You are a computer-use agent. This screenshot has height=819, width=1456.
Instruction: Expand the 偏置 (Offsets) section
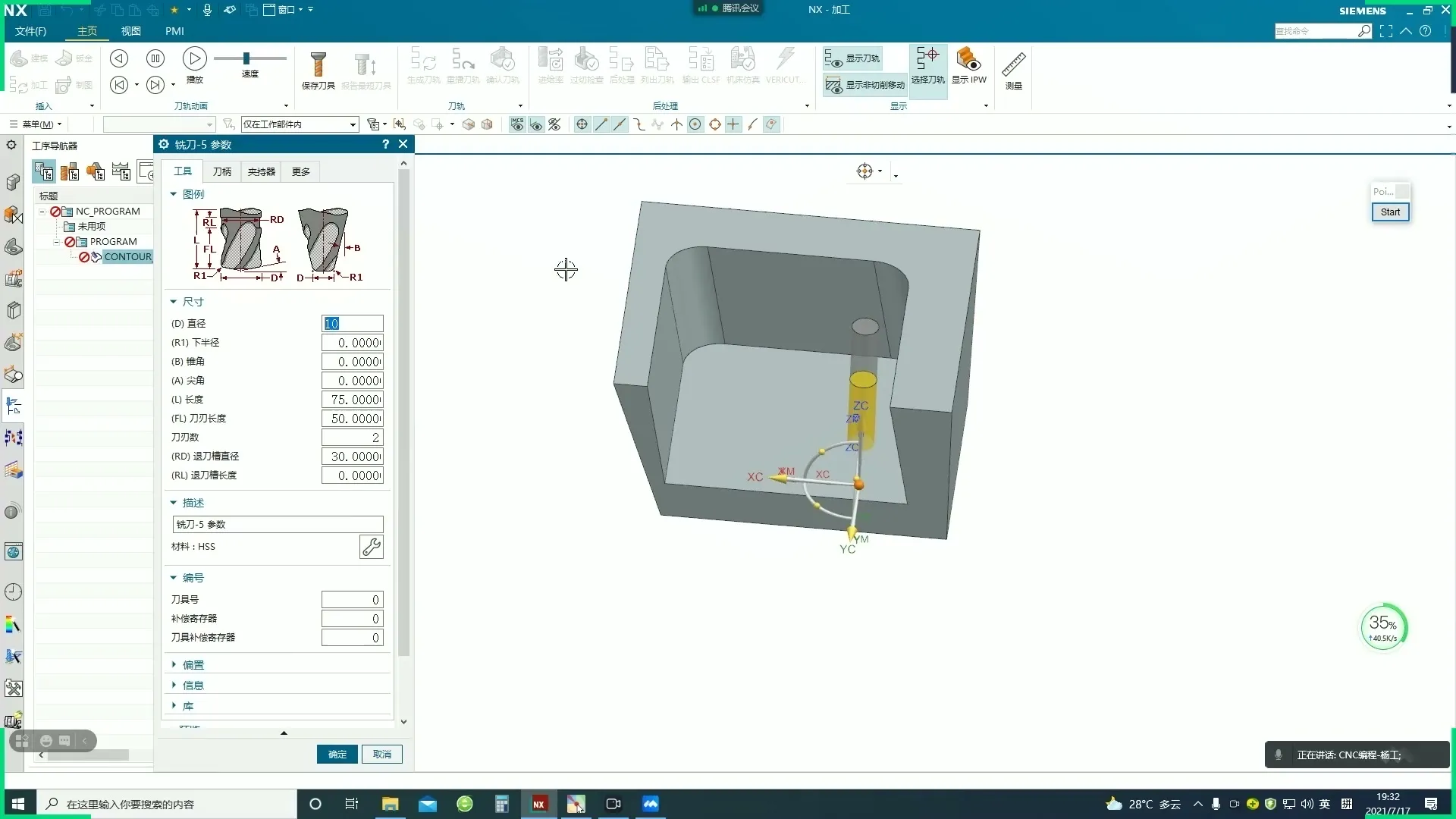pyautogui.click(x=193, y=665)
